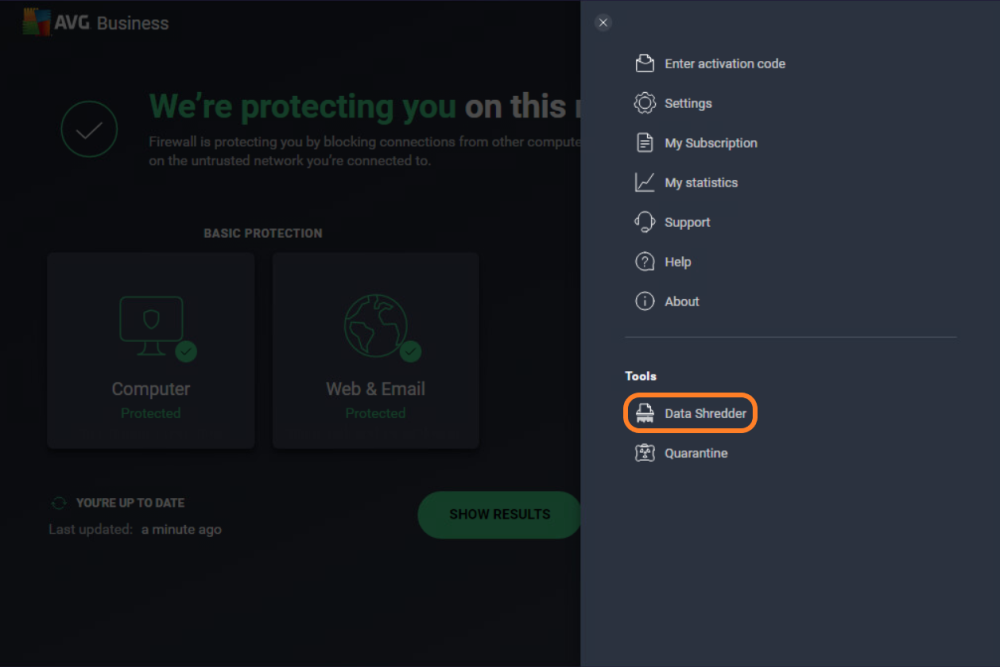Click the green circle checkmark near protection message

(89, 128)
